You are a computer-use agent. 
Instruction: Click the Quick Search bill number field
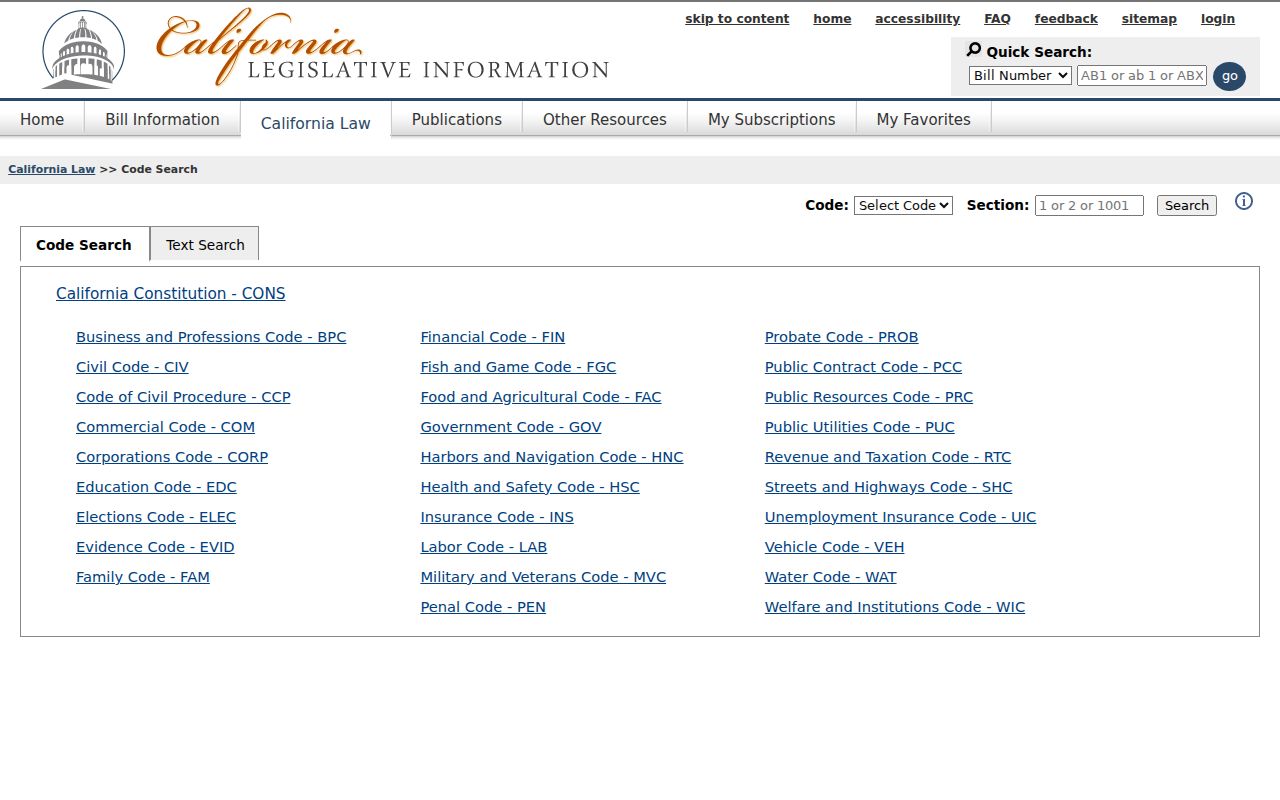(x=1142, y=75)
